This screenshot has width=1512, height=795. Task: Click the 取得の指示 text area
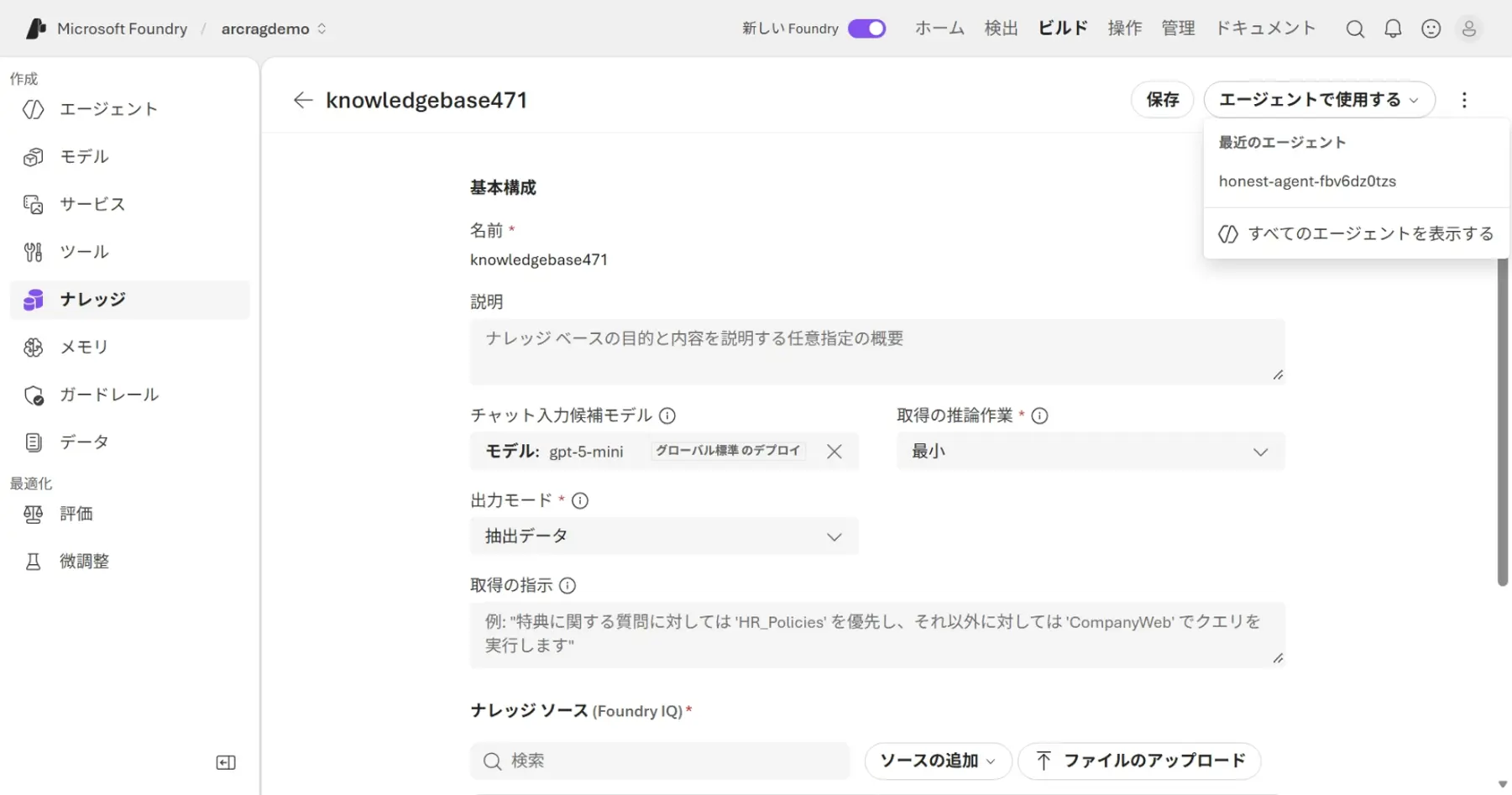pyautogui.click(x=877, y=635)
